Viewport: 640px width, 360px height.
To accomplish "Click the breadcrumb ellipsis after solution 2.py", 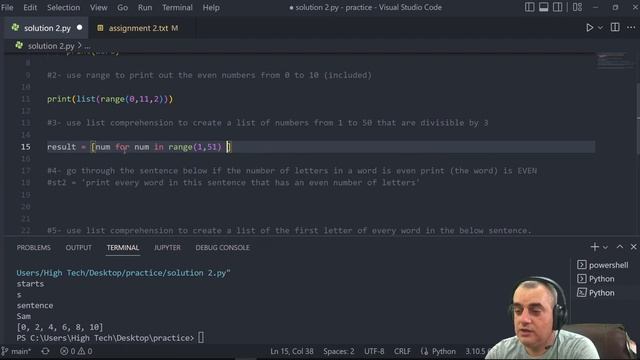I will click(87, 46).
